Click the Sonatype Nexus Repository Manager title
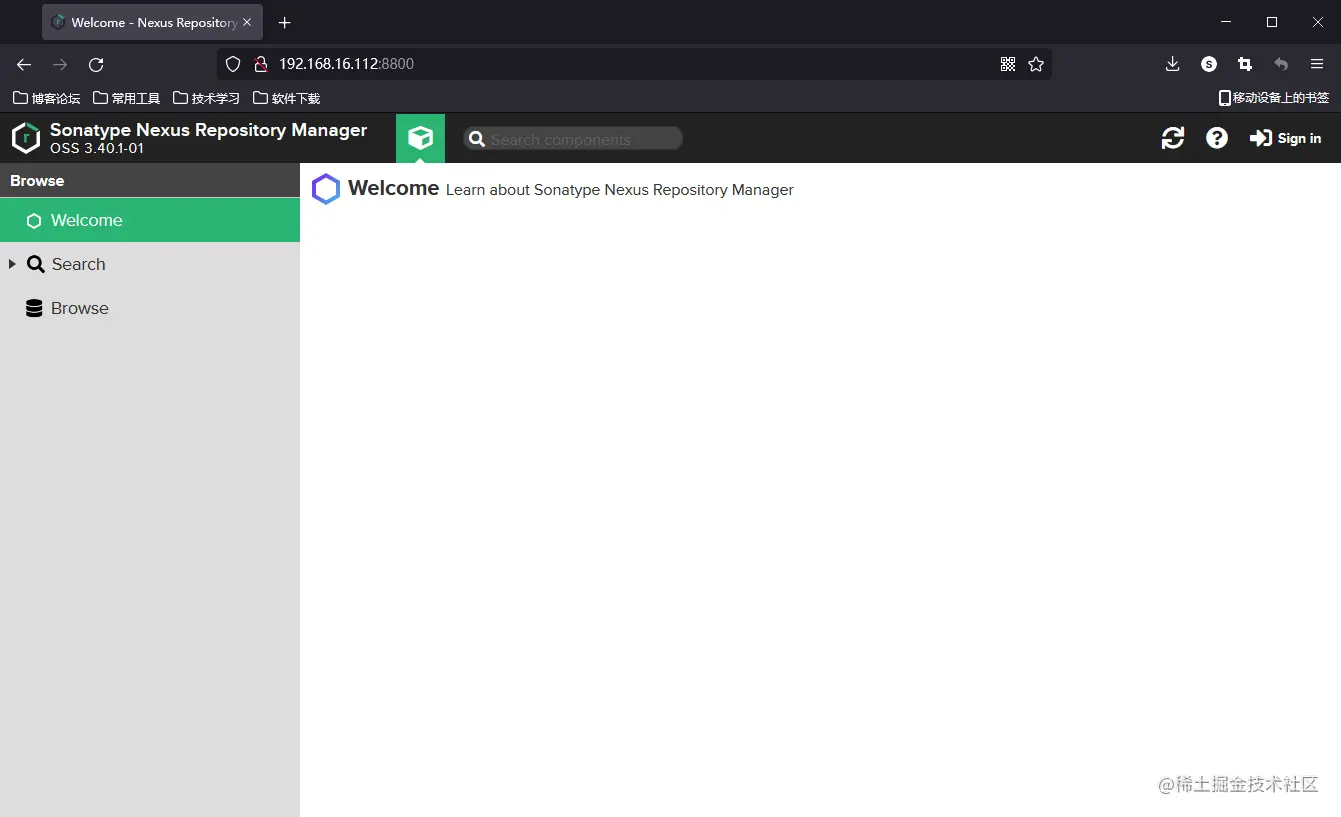Screen dimensions: 1341x817 208,130
